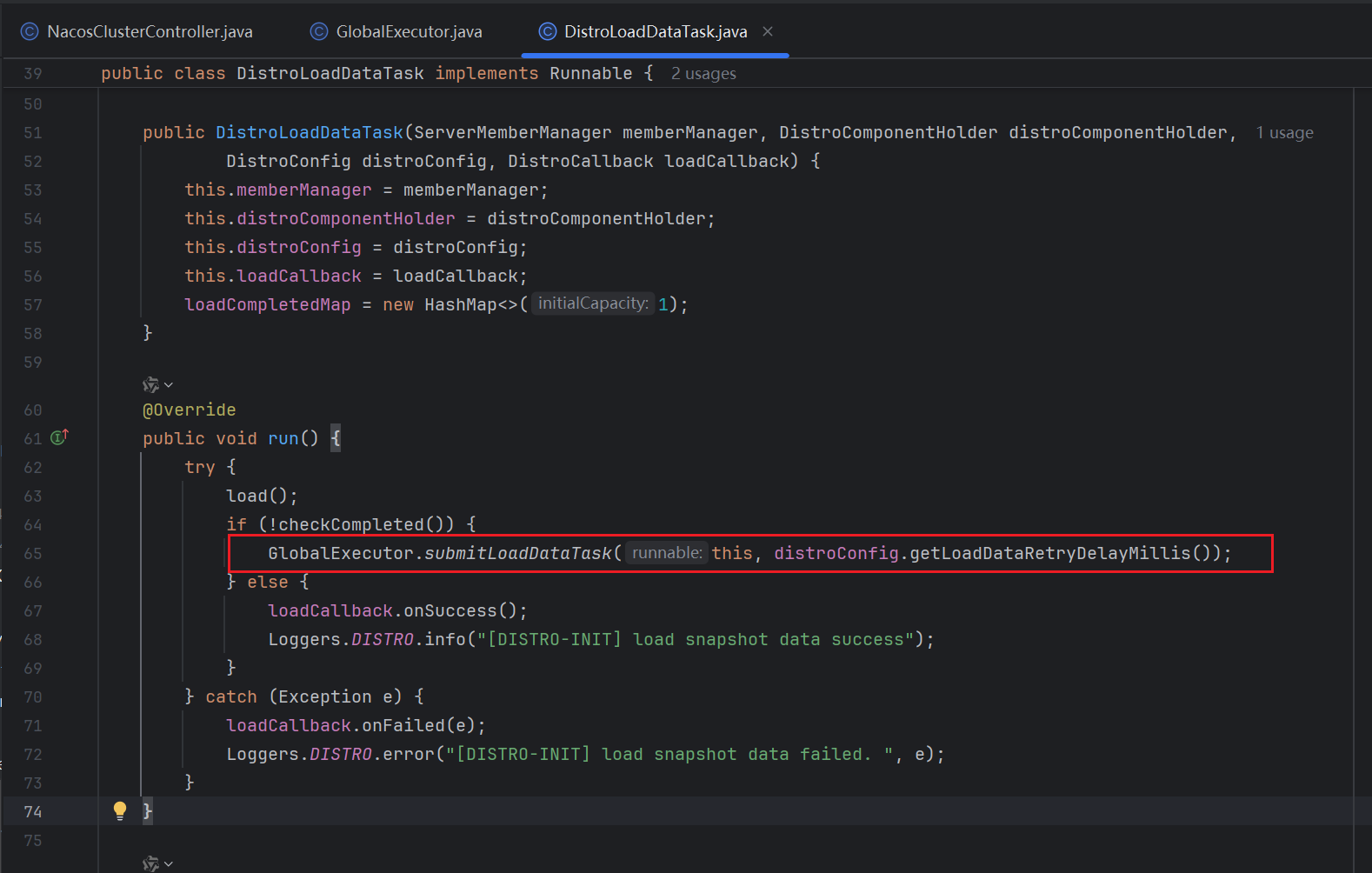Screen dimensions: 1372x873
Task: Open the "2 usages" hint on class declaration
Action: 703,74
